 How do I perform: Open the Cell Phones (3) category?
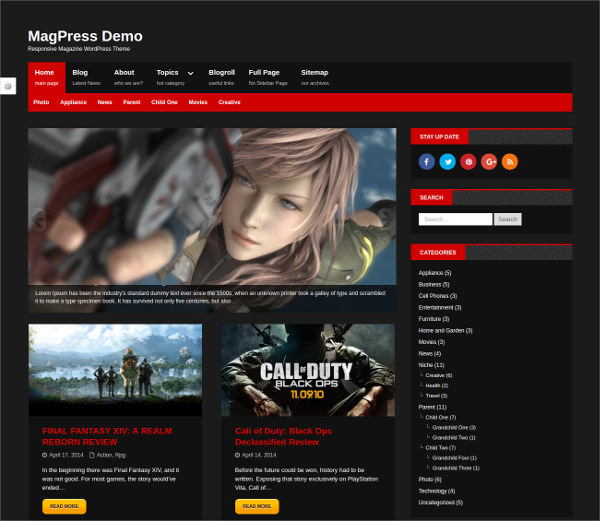coord(438,296)
